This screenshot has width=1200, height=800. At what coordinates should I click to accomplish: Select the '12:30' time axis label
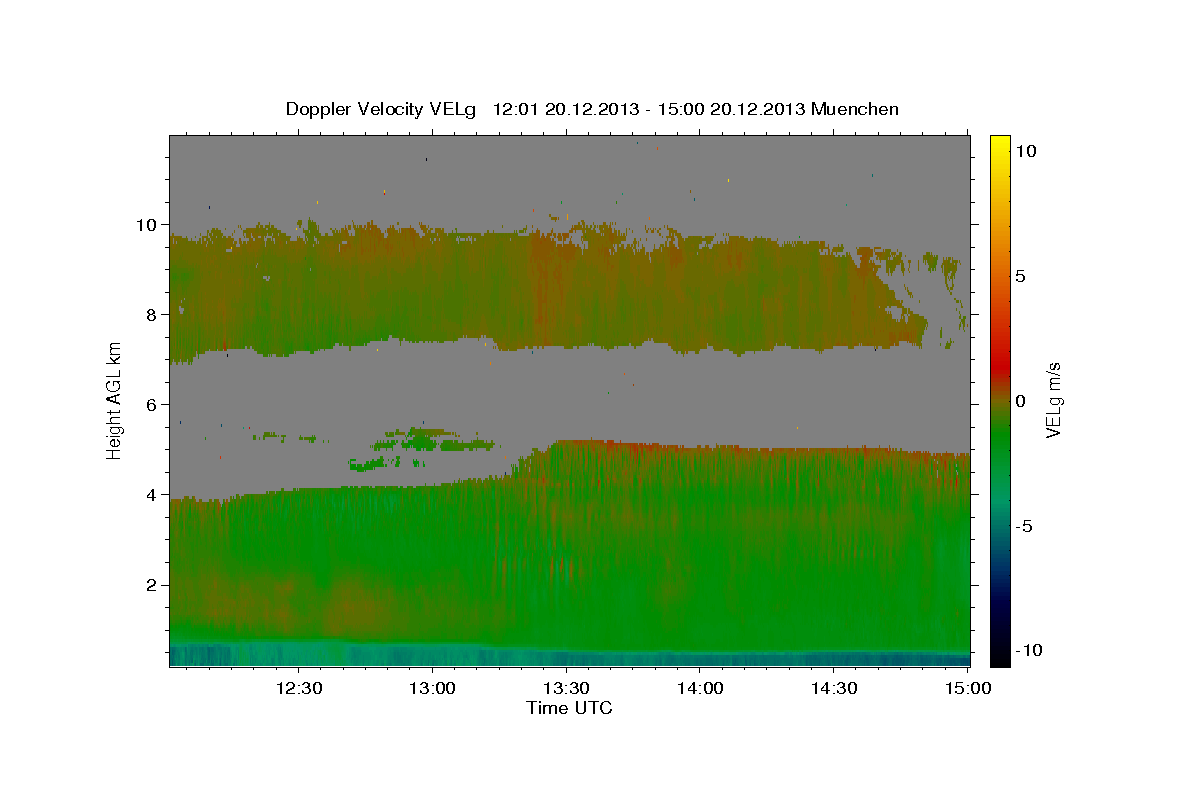coord(299,688)
